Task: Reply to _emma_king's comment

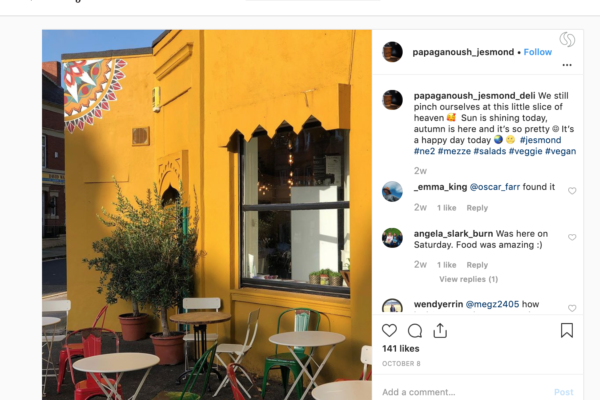Action: (477, 208)
